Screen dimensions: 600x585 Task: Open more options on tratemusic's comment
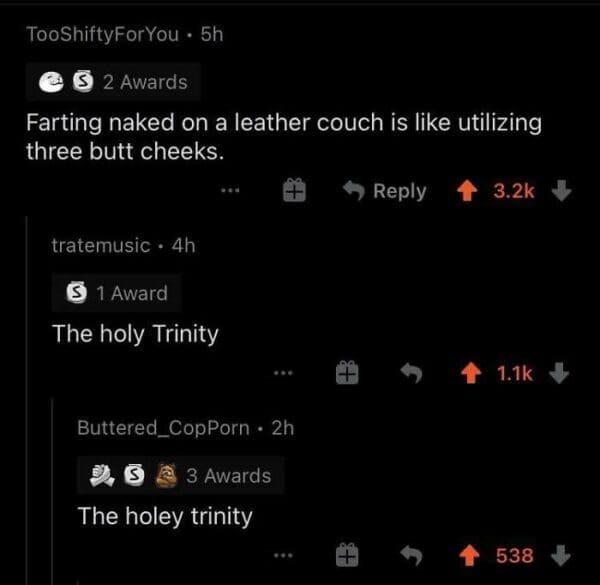285,373
